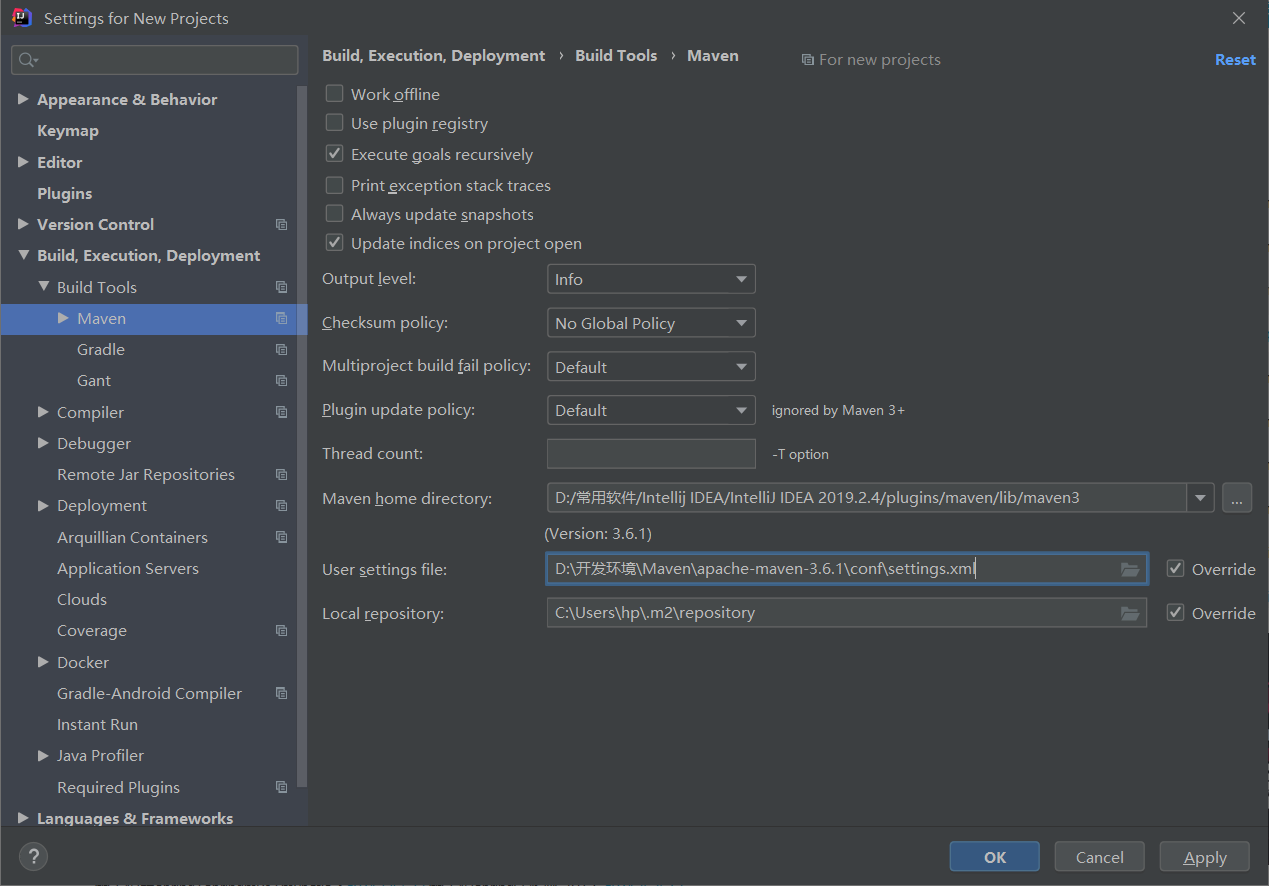Click the folder browse icon in User settings file
Image resolution: width=1269 pixels, height=886 pixels.
pyautogui.click(x=1130, y=569)
